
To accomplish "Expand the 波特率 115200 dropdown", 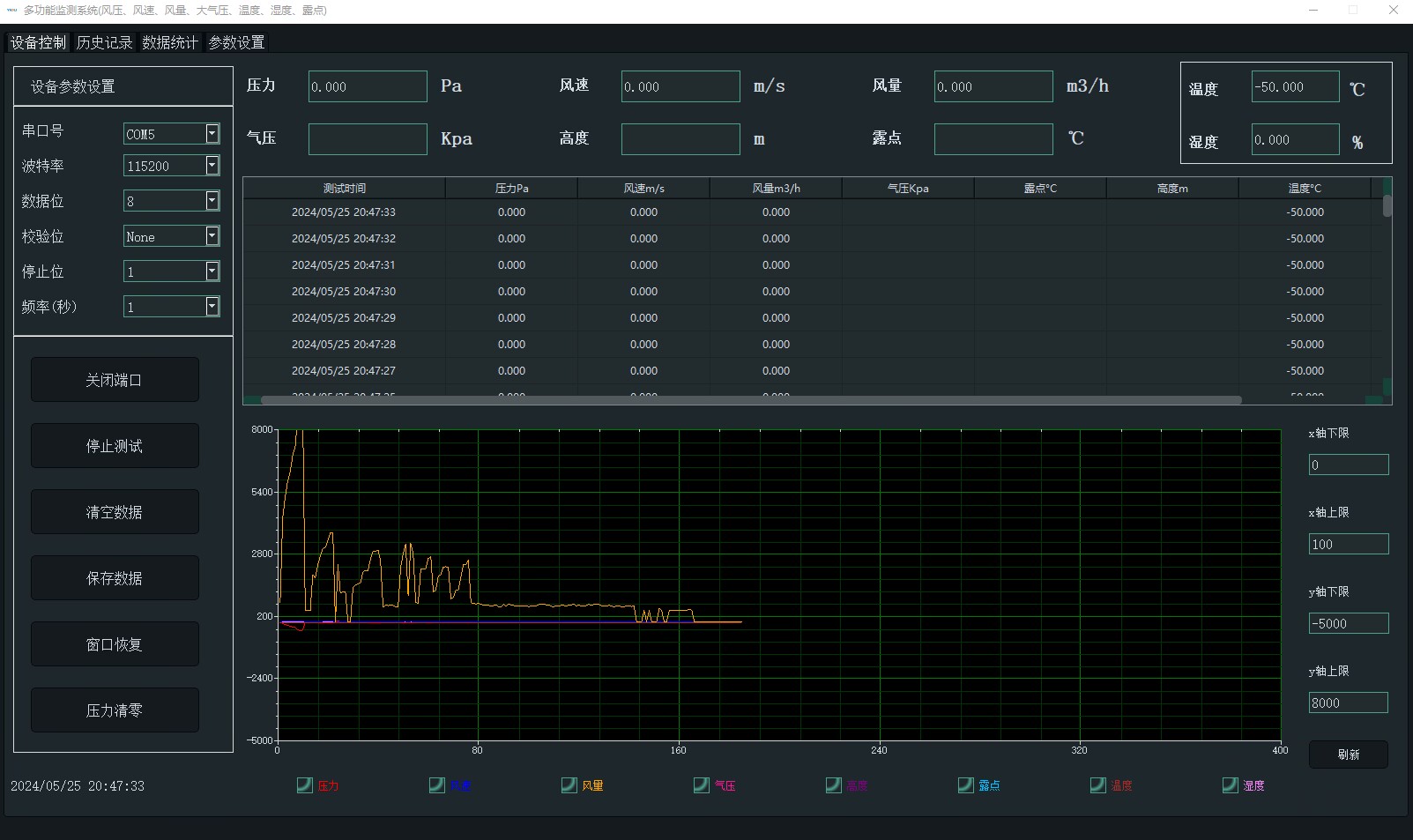I will tap(212, 166).
